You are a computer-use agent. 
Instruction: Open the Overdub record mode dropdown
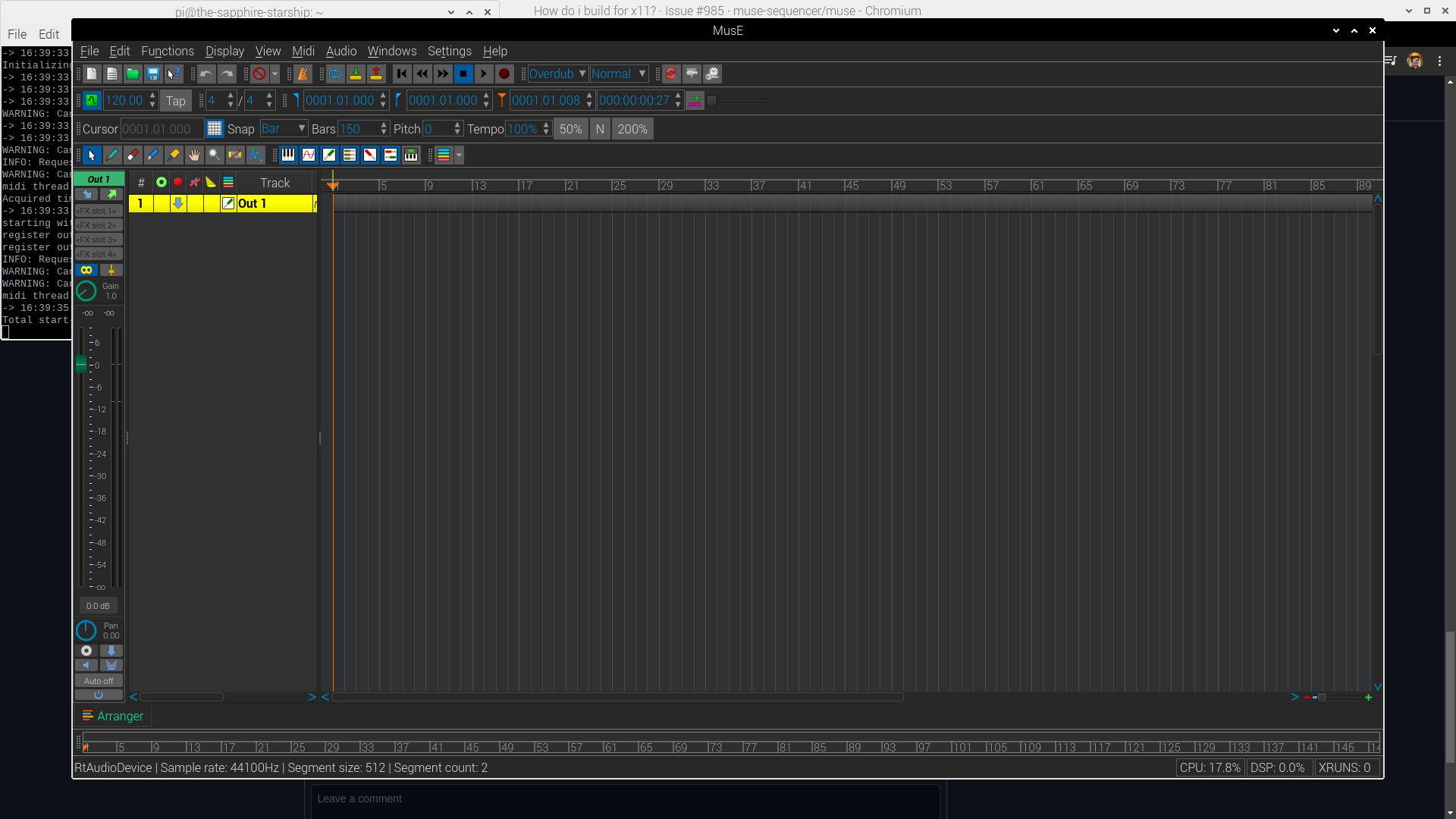tap(557, 74)
